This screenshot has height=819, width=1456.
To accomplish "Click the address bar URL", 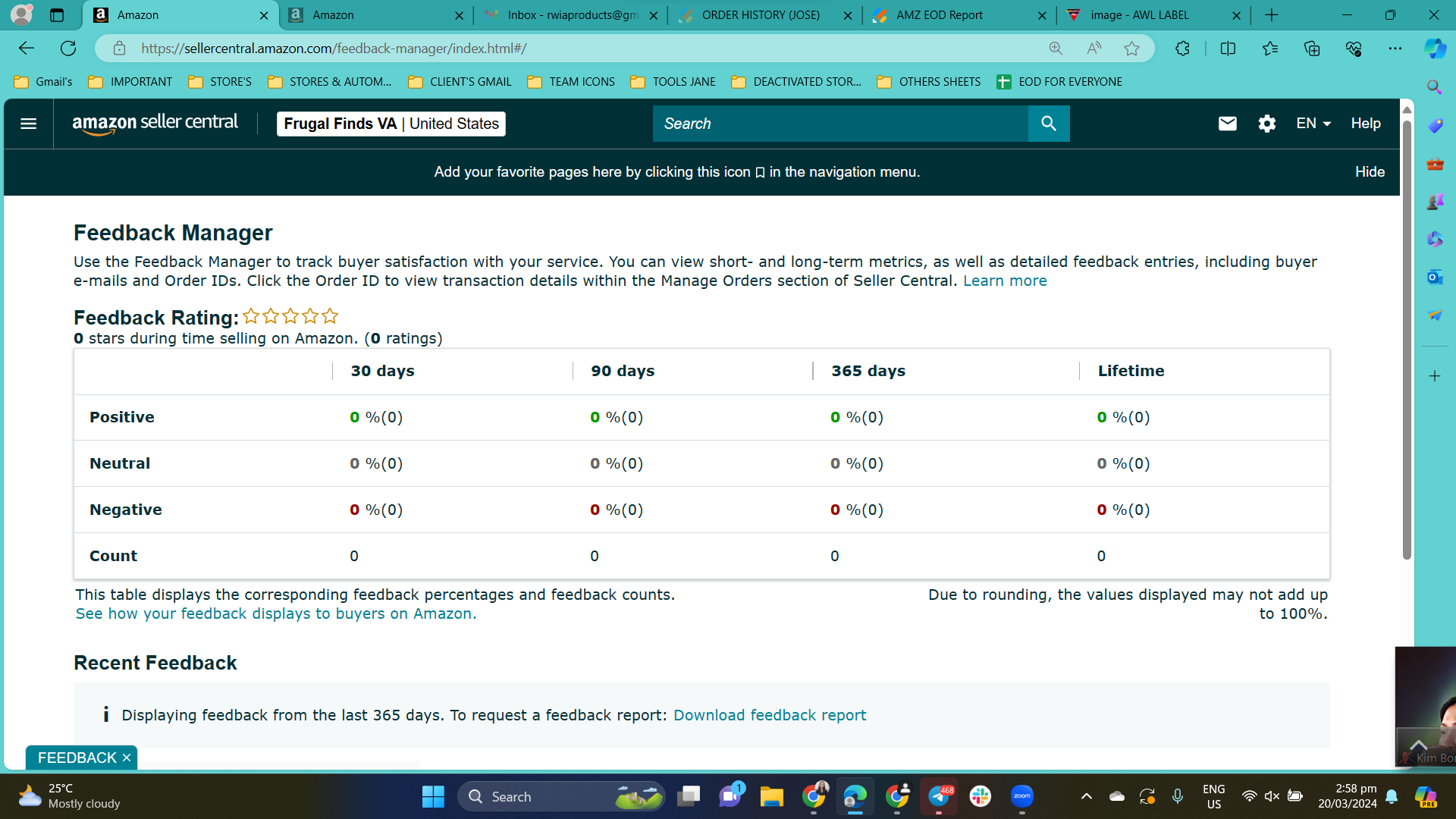I will [x=334, y=49].
